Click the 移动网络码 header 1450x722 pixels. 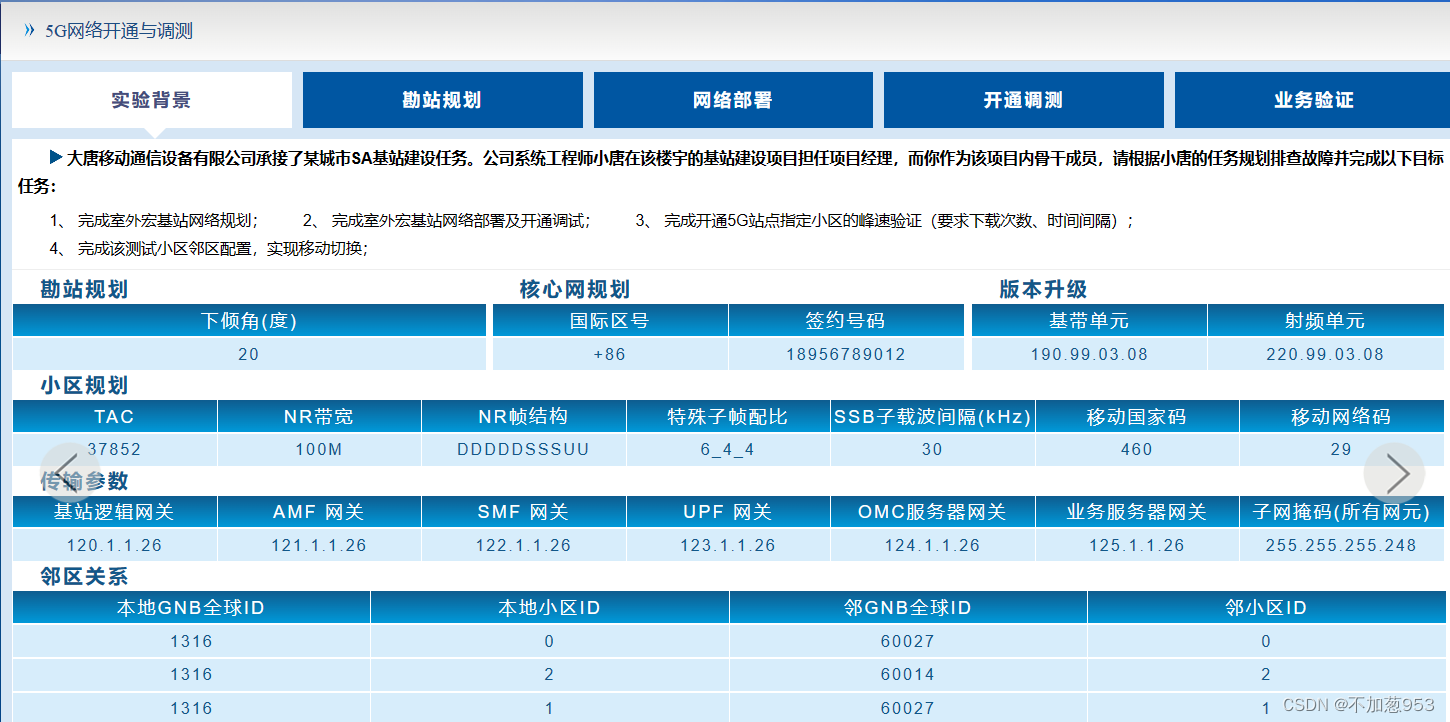[1342, 417]
